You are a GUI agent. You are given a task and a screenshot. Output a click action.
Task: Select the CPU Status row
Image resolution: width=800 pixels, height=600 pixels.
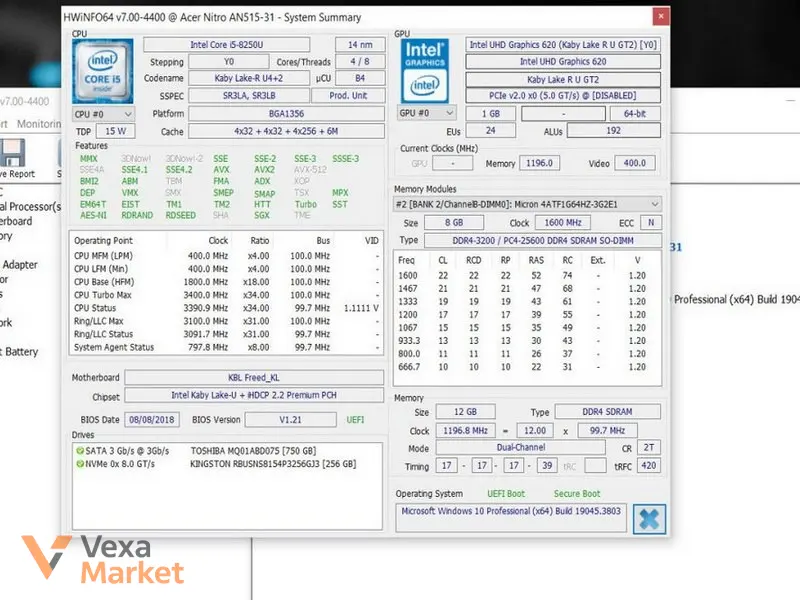coord(227,308)
